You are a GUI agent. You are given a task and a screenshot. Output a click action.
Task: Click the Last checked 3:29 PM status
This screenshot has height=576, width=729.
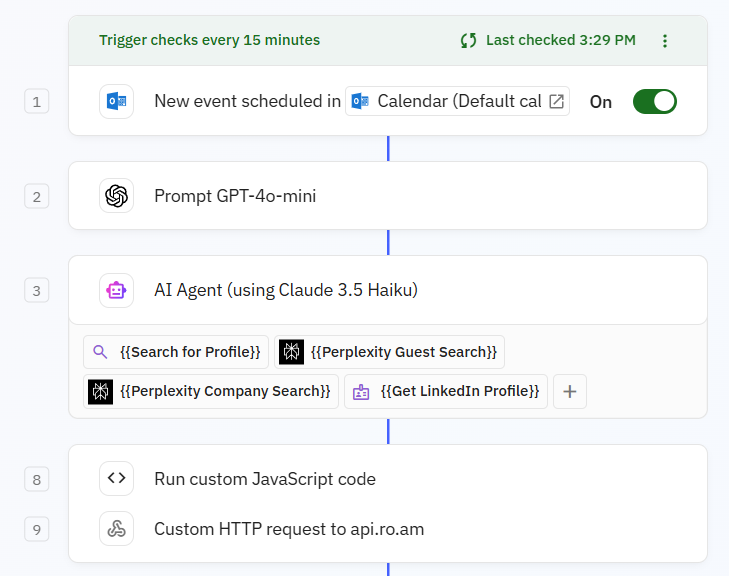[561, 40]
